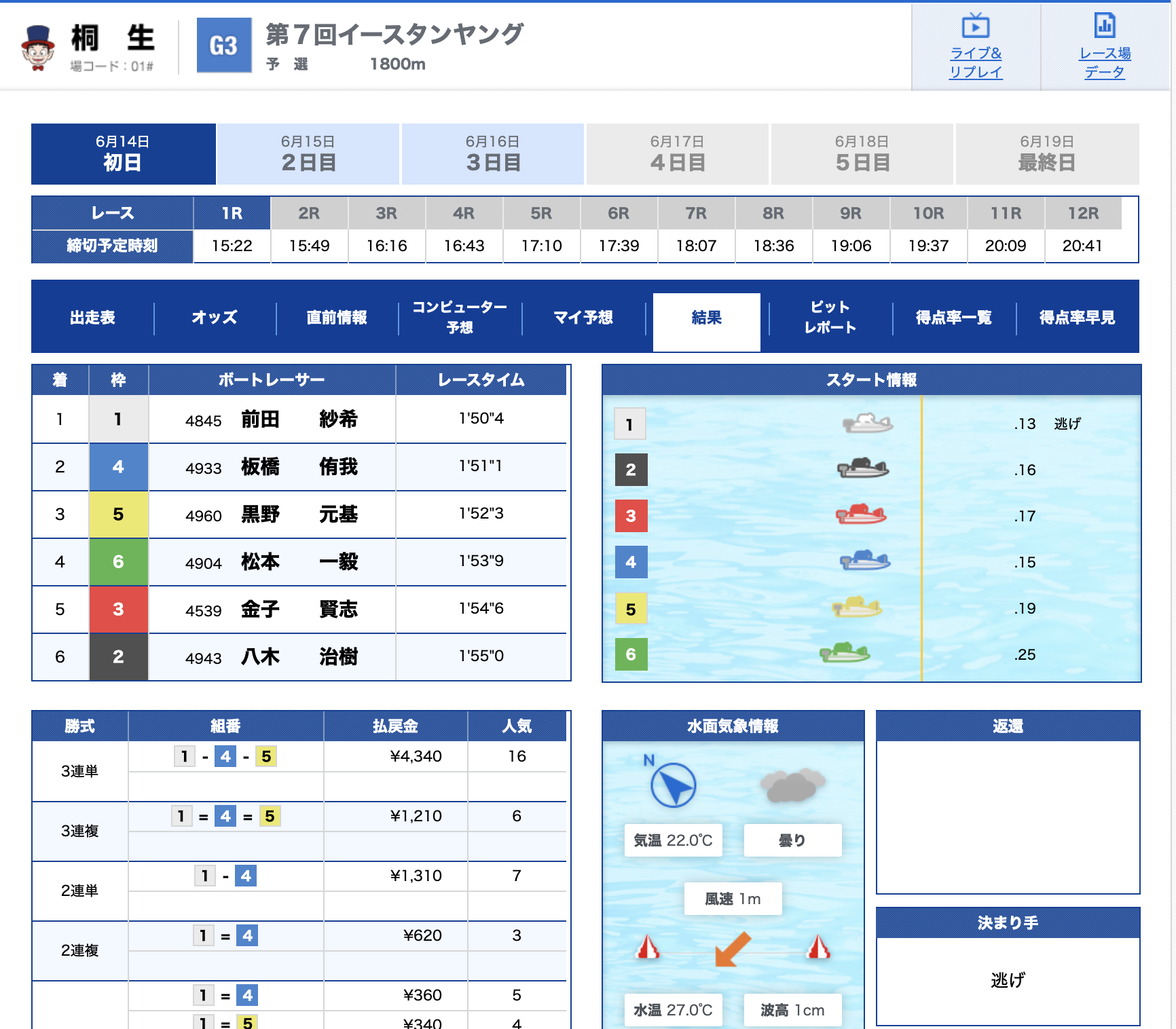
Task: Click the white boat 1 start icon
Action: [x=868, y=424]
